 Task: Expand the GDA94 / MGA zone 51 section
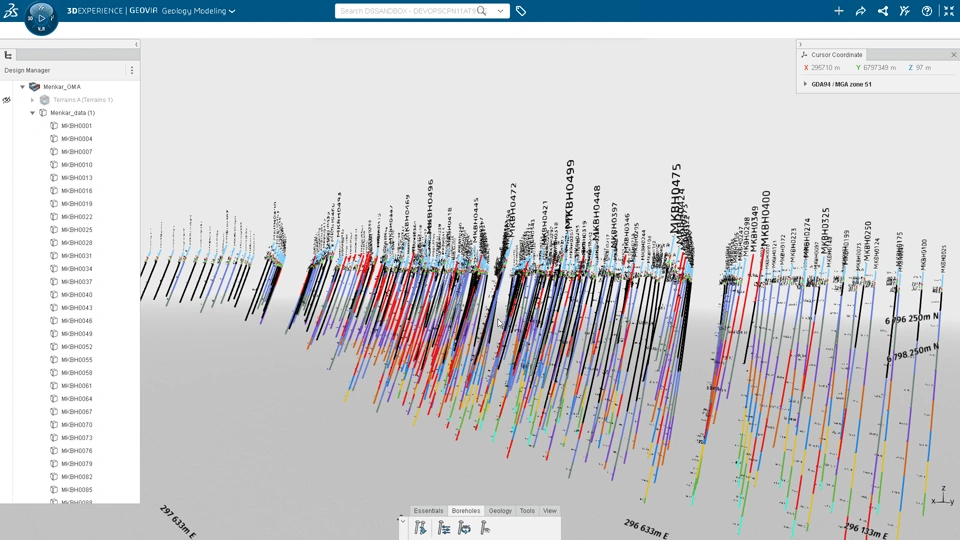pyautogui.click(x=805, y=84)
